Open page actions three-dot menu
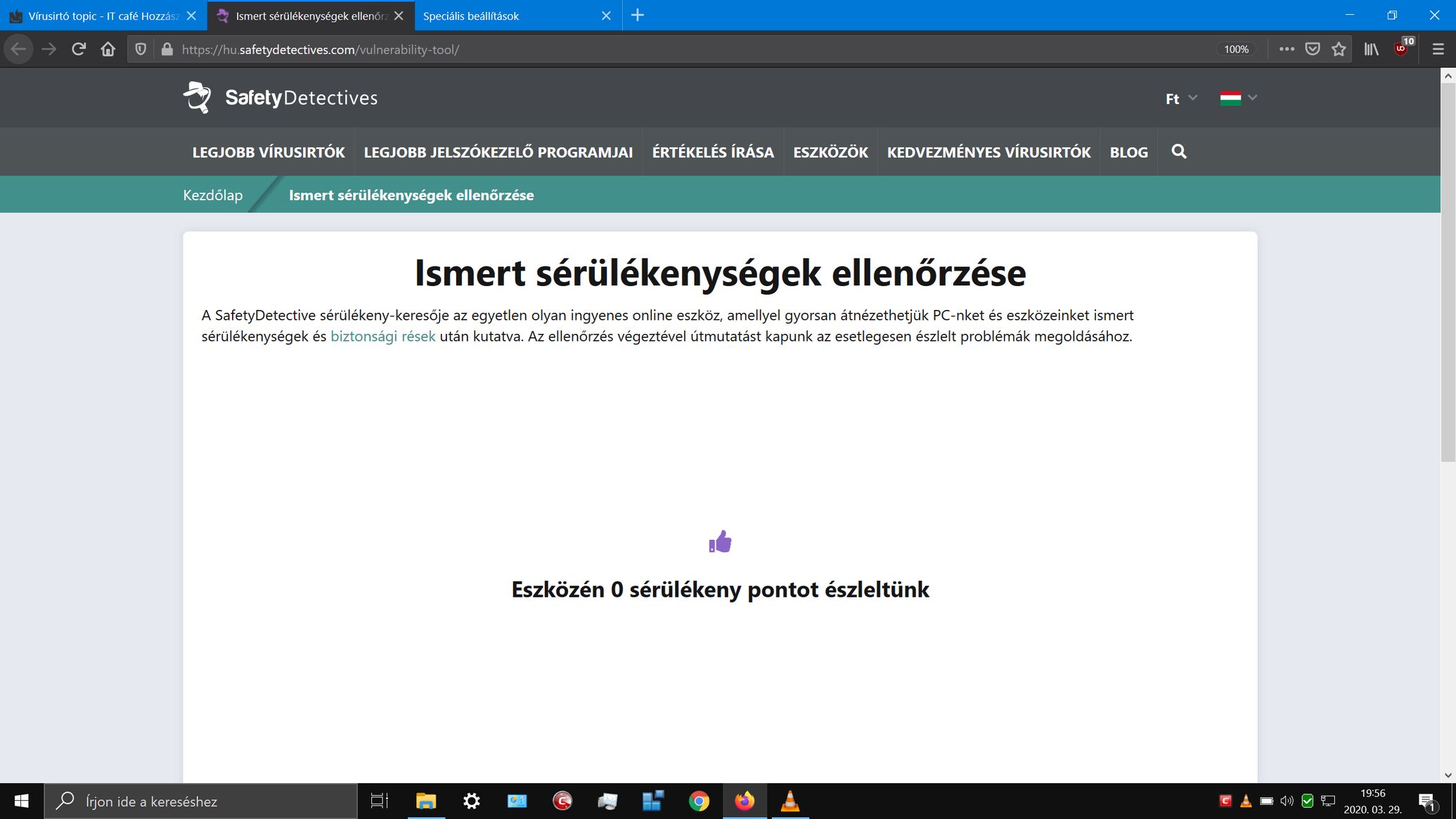 click(x=1287, y=49)
